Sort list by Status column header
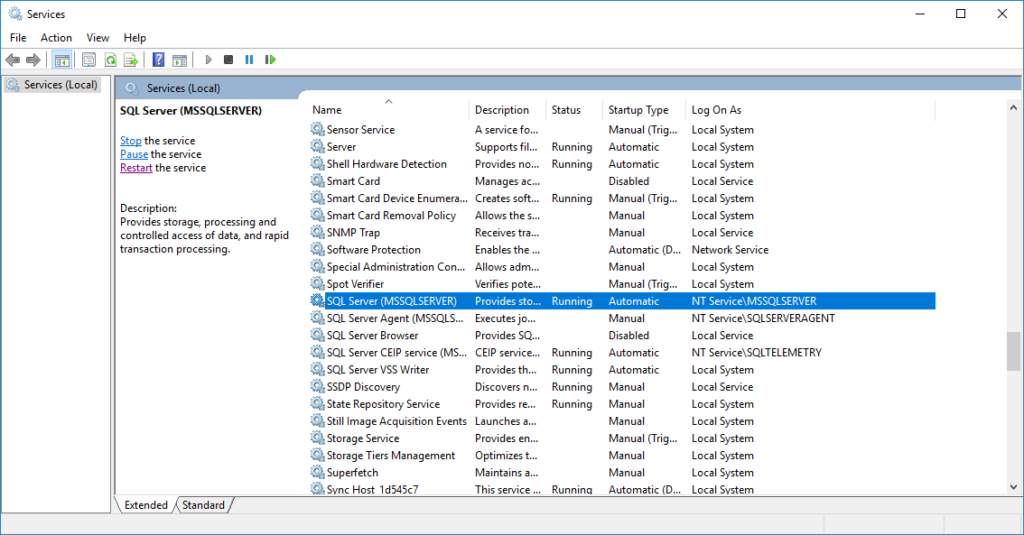The width and height of the screenshot is (1024, 535). tap(566, 110)
